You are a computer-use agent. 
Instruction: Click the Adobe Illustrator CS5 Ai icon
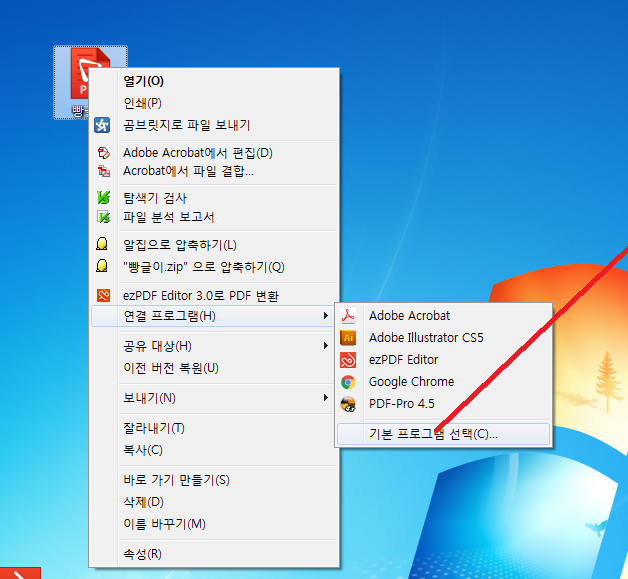coord(348,338)
